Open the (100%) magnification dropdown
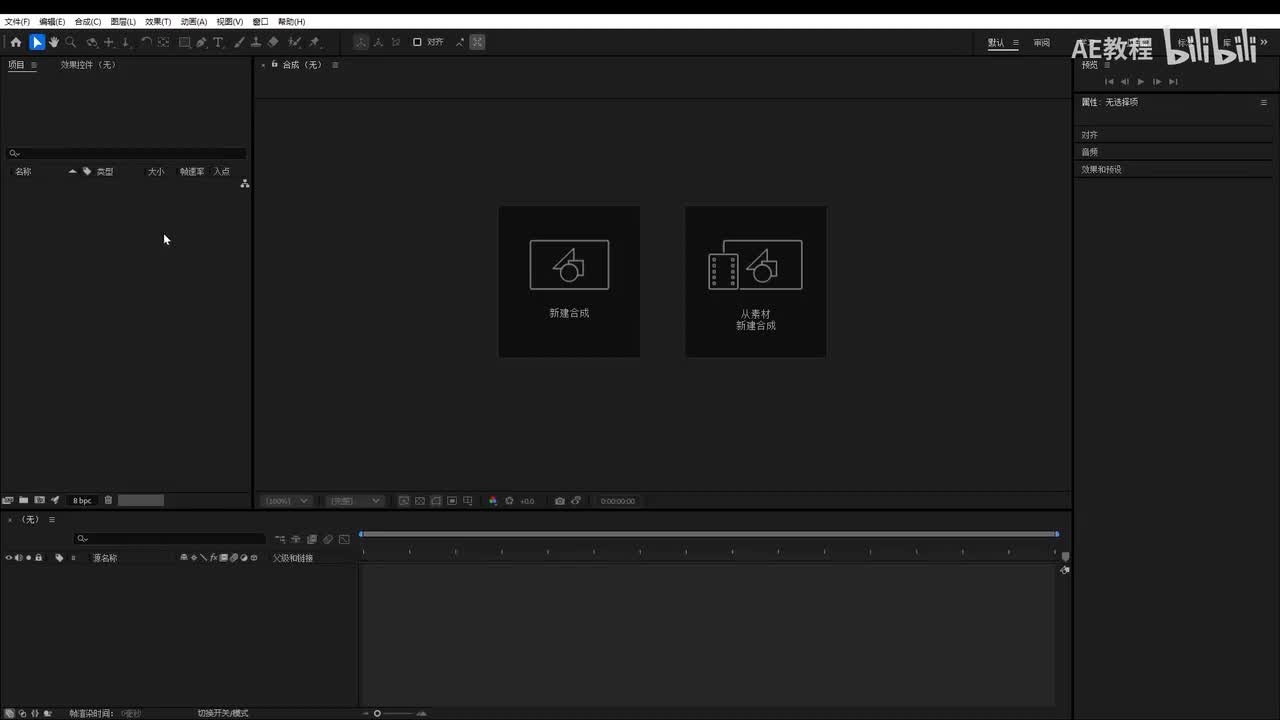Viewport: 1280px width, 720px height. pyautogui.click(x=287, y=501)
